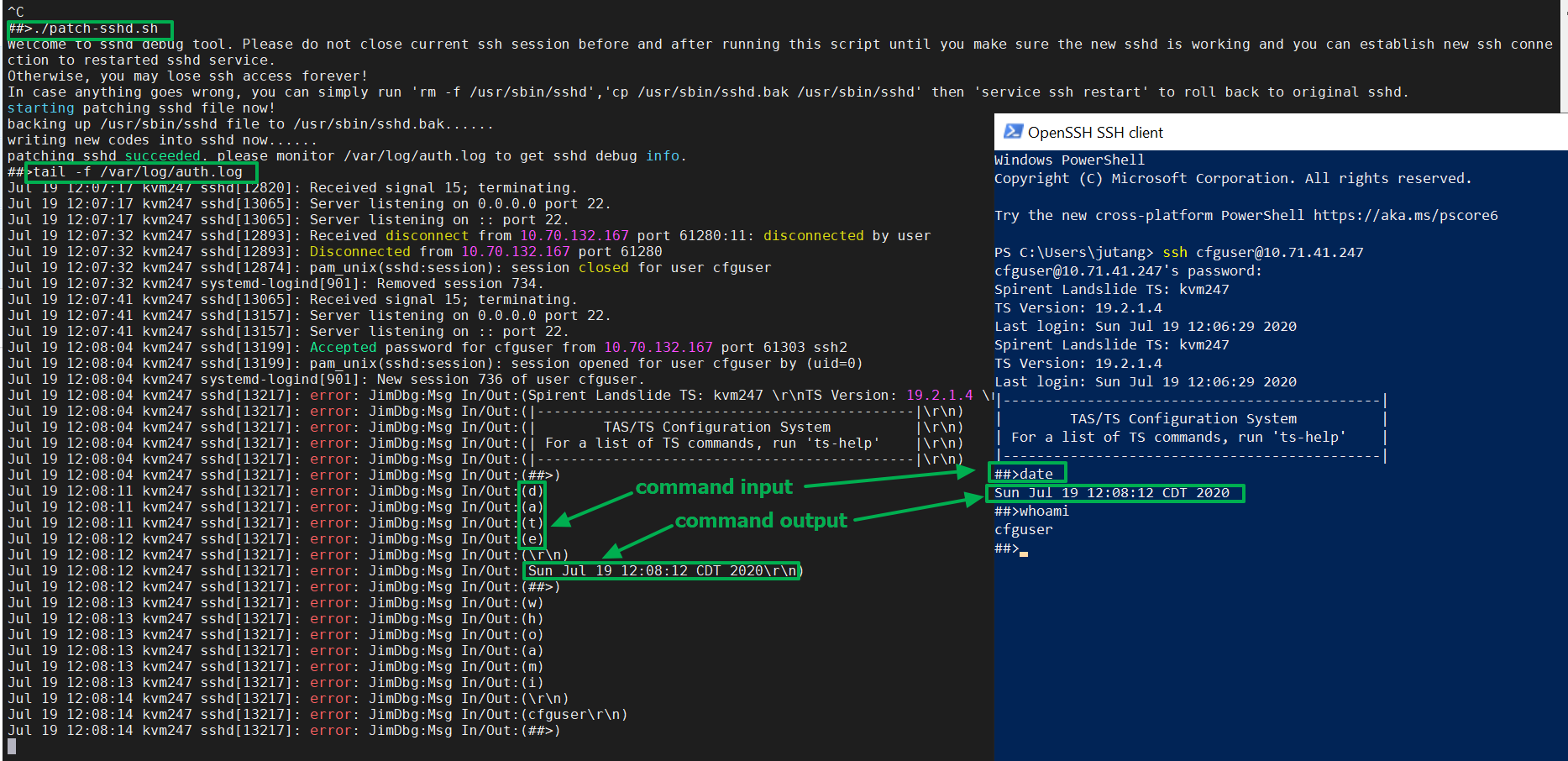Viewport: 1568px width, 761px height.
Task: Click 'Windows PowerShell' header line
Action: 1069,160
